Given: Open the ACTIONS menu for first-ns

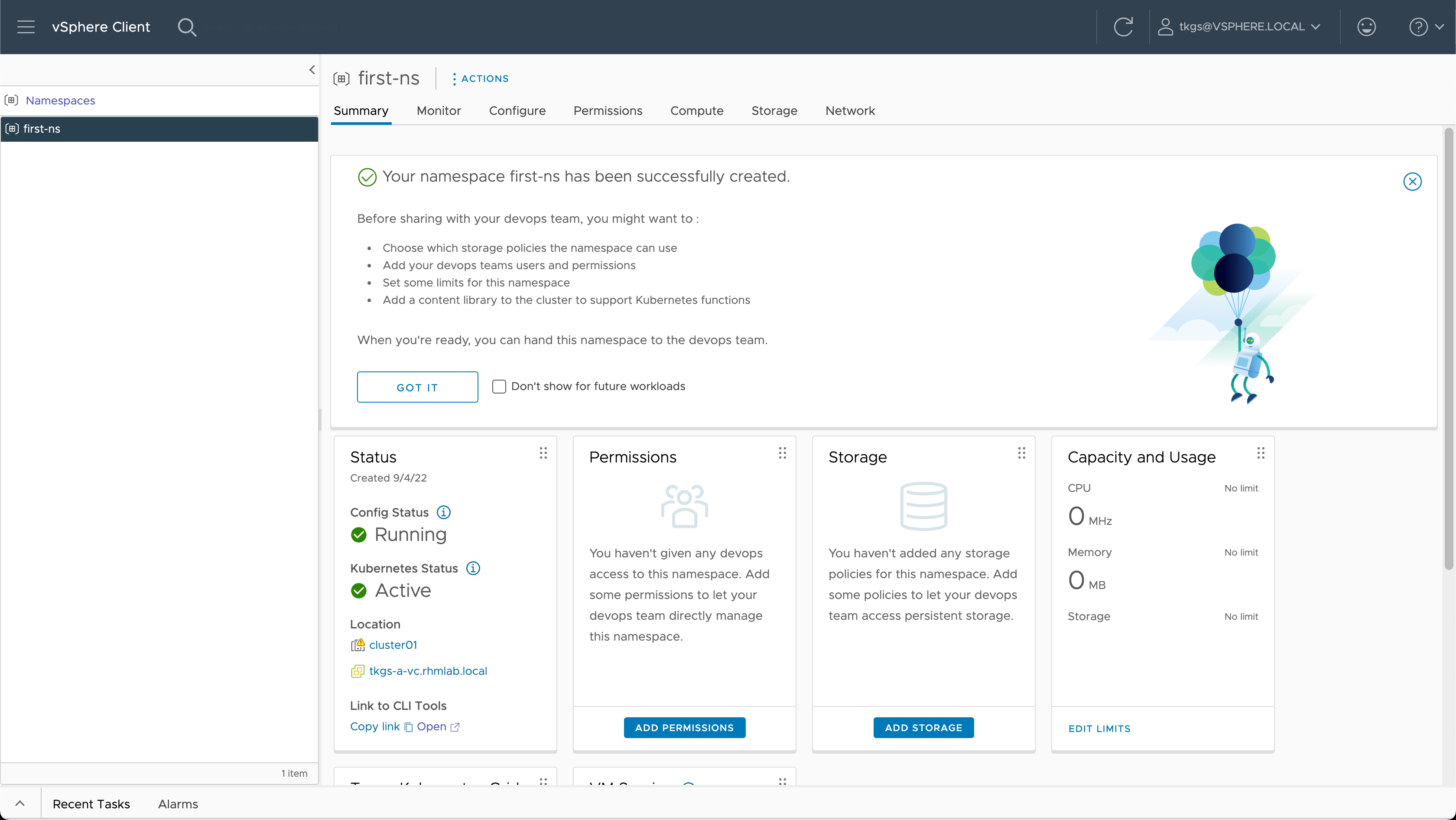Looking at the screenshot, I should point(480,78).
